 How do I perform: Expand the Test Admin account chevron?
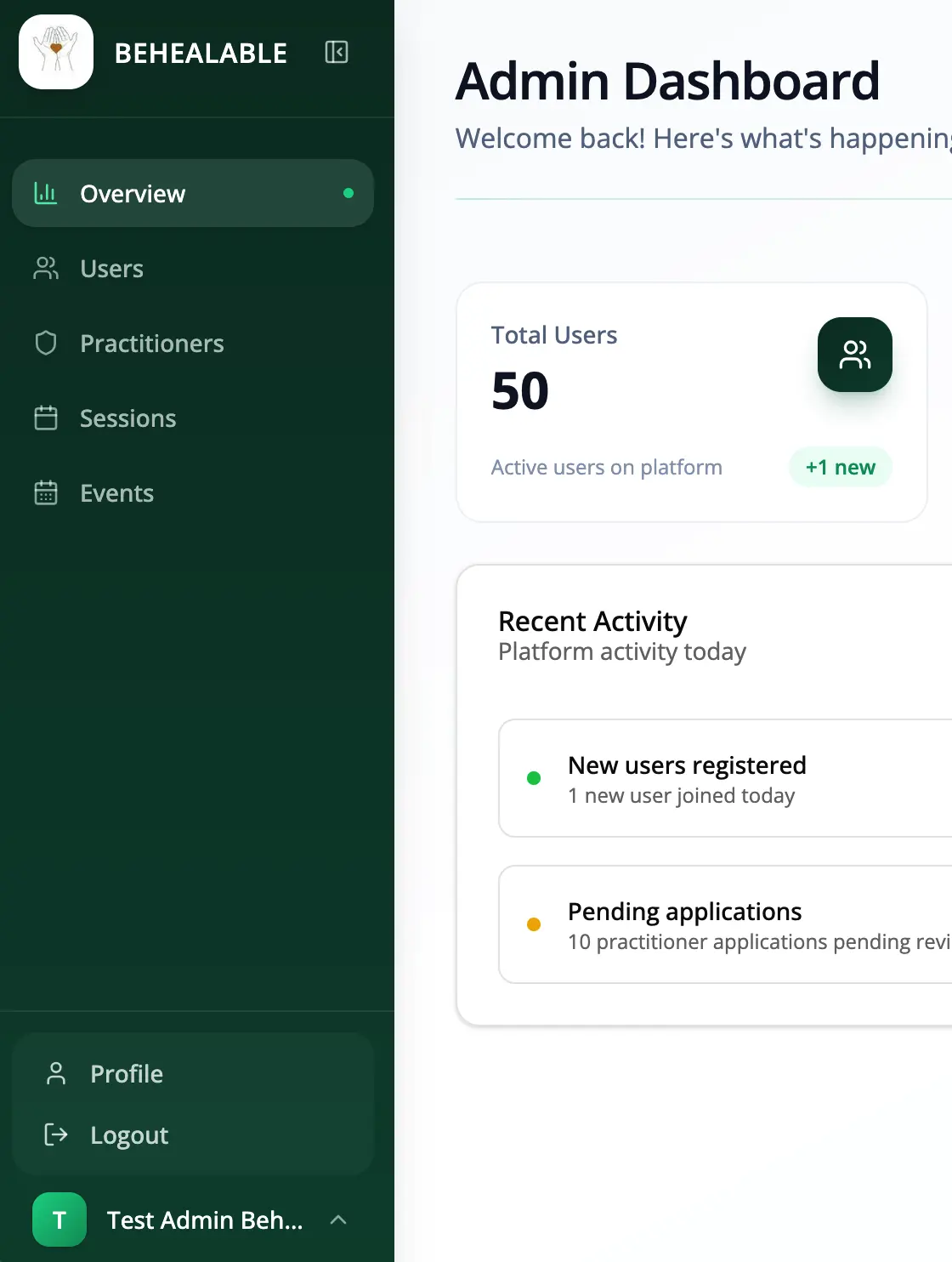[338, 1219]
